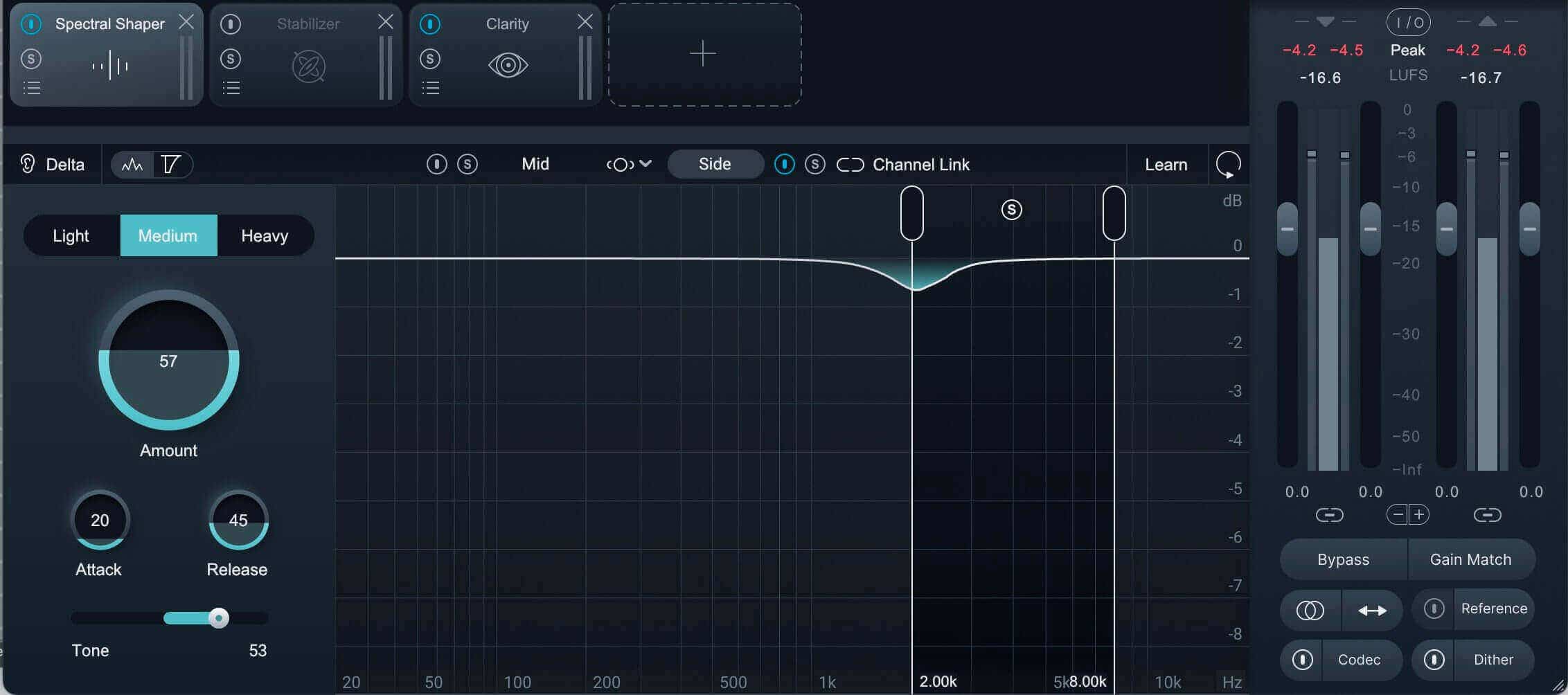Screen dimensions: 1568x695
Task: Select the Side channel tab
Action: pyautogui.click(x=715, y=164)
